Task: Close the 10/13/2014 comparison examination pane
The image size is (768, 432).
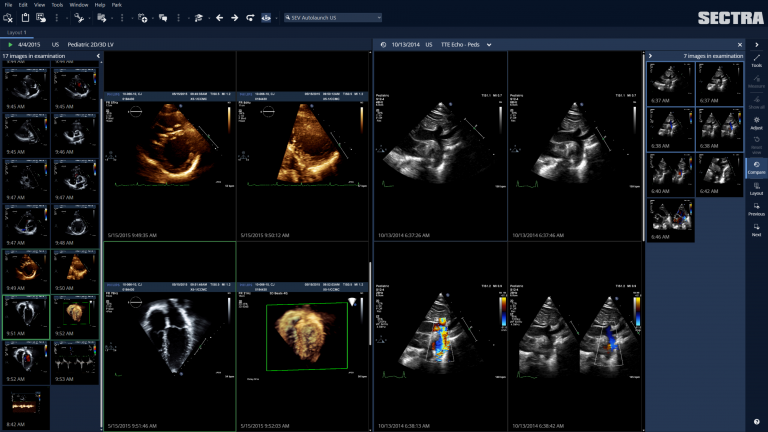Action: coord(740,45)
